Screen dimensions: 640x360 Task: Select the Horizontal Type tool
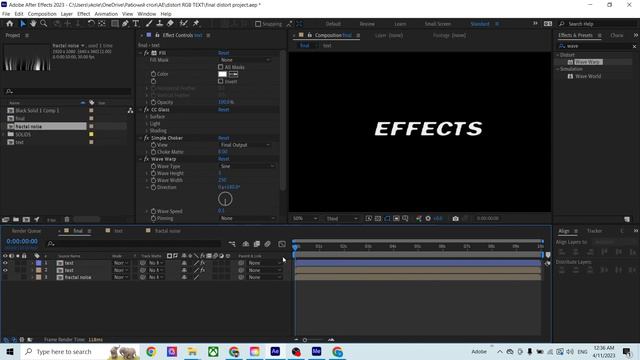(x=136, y=24)
